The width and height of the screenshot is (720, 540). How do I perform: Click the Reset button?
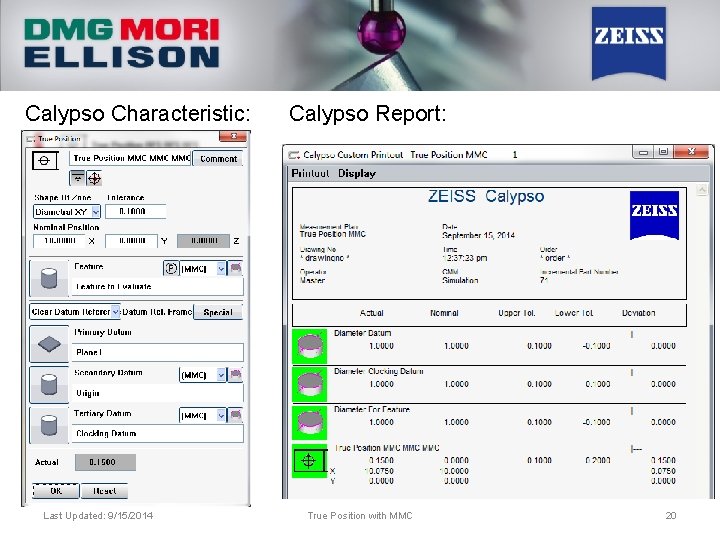104,491
